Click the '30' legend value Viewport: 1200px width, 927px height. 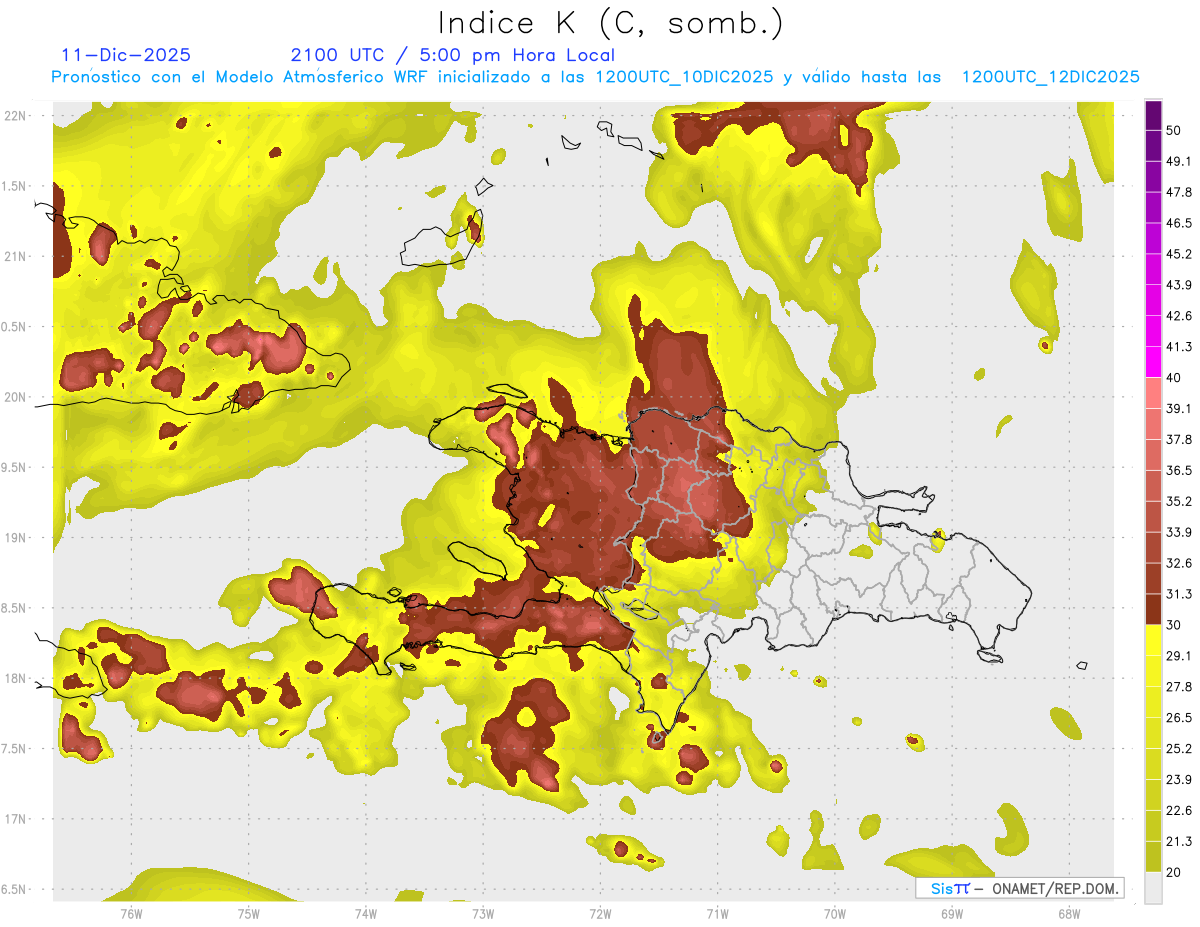tap(1174, 625)
